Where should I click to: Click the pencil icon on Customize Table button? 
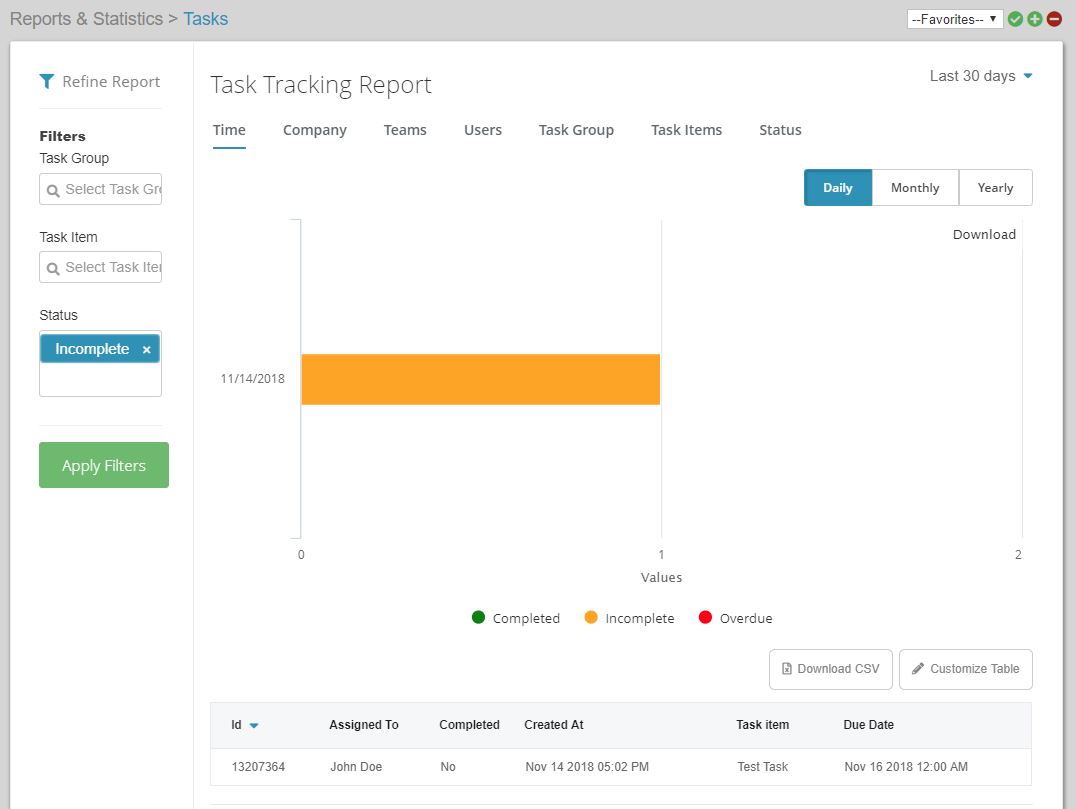coord(918,669)
